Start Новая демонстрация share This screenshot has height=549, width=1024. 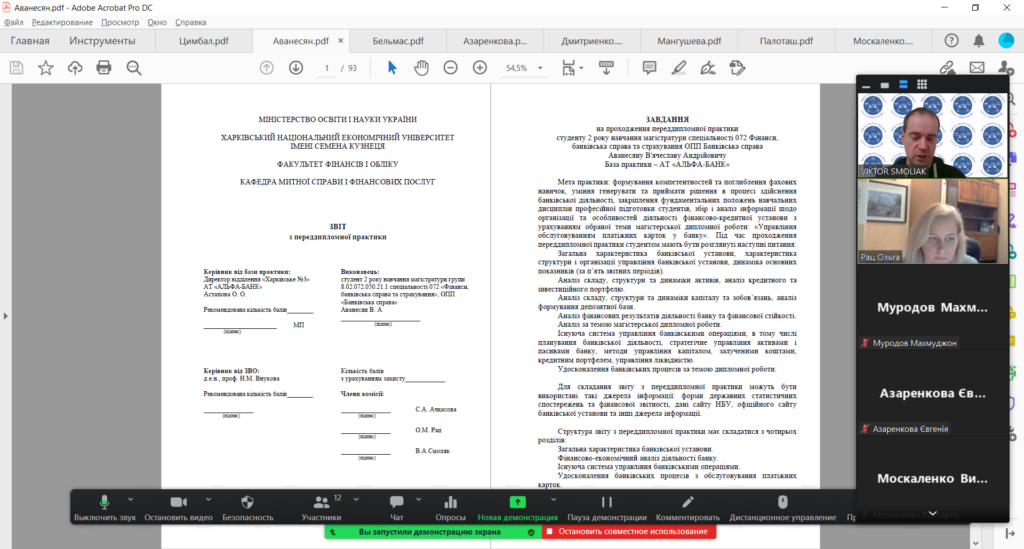point(517,508)
